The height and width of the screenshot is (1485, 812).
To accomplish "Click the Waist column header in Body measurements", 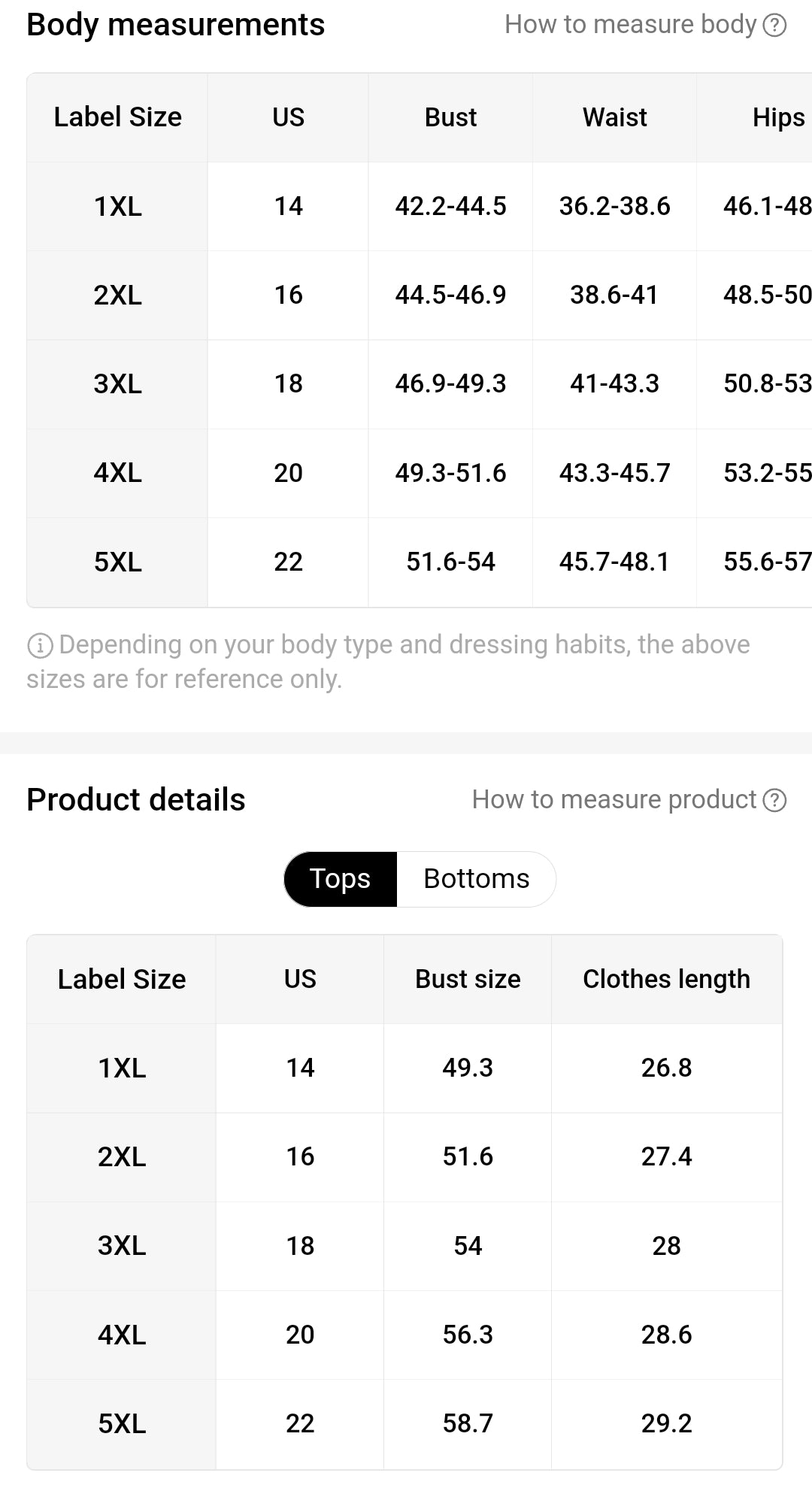I will tap(614, 117).
